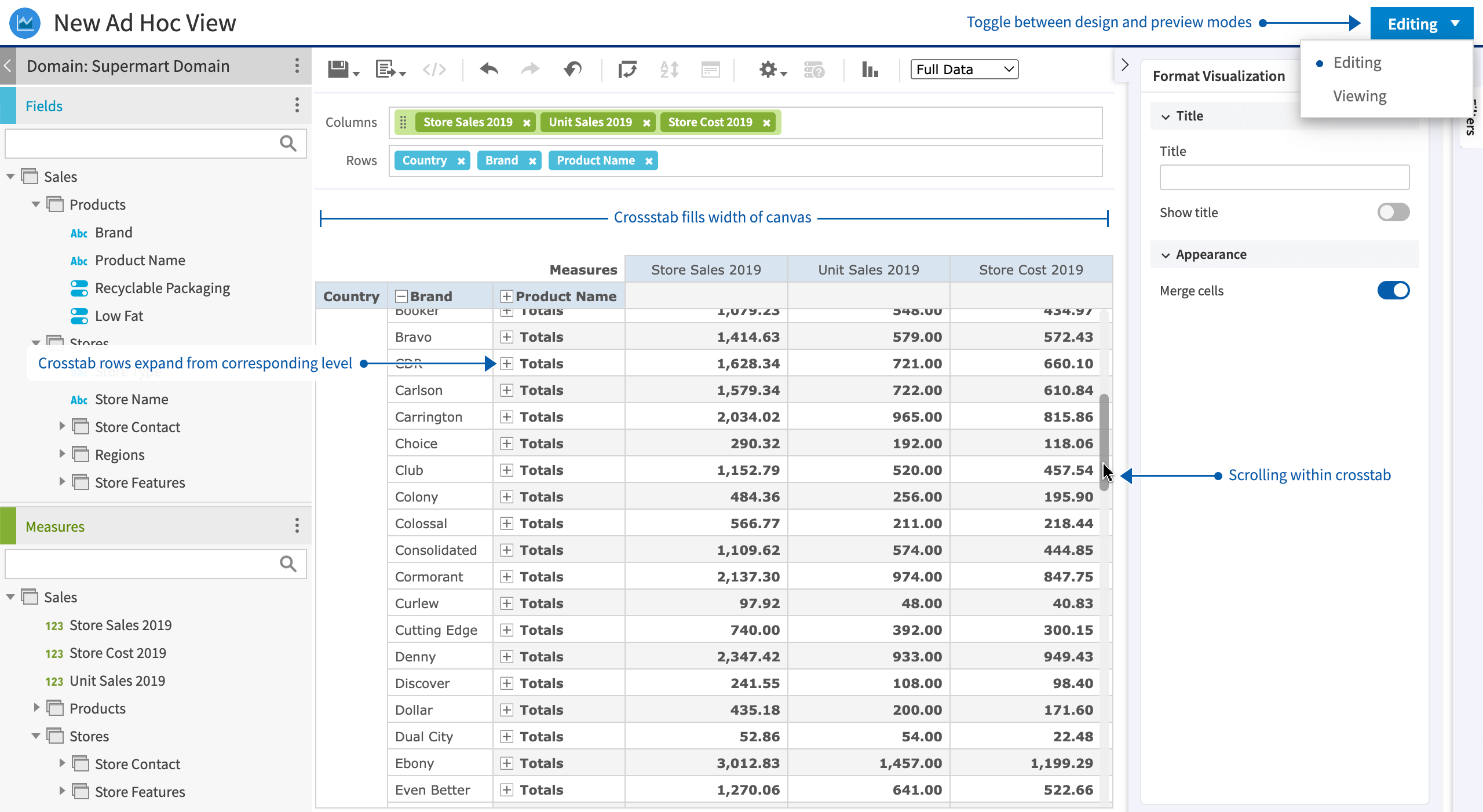The image size is (1483, 812).
Task: Click the Fields search magnifier icon
Action: tap(288, 143)
